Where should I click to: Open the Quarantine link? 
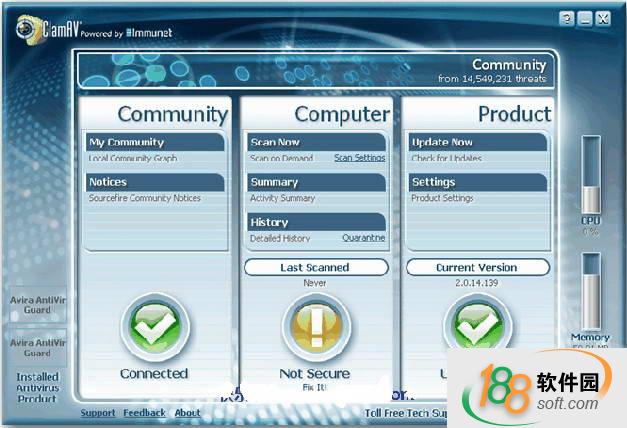(363, 238)
